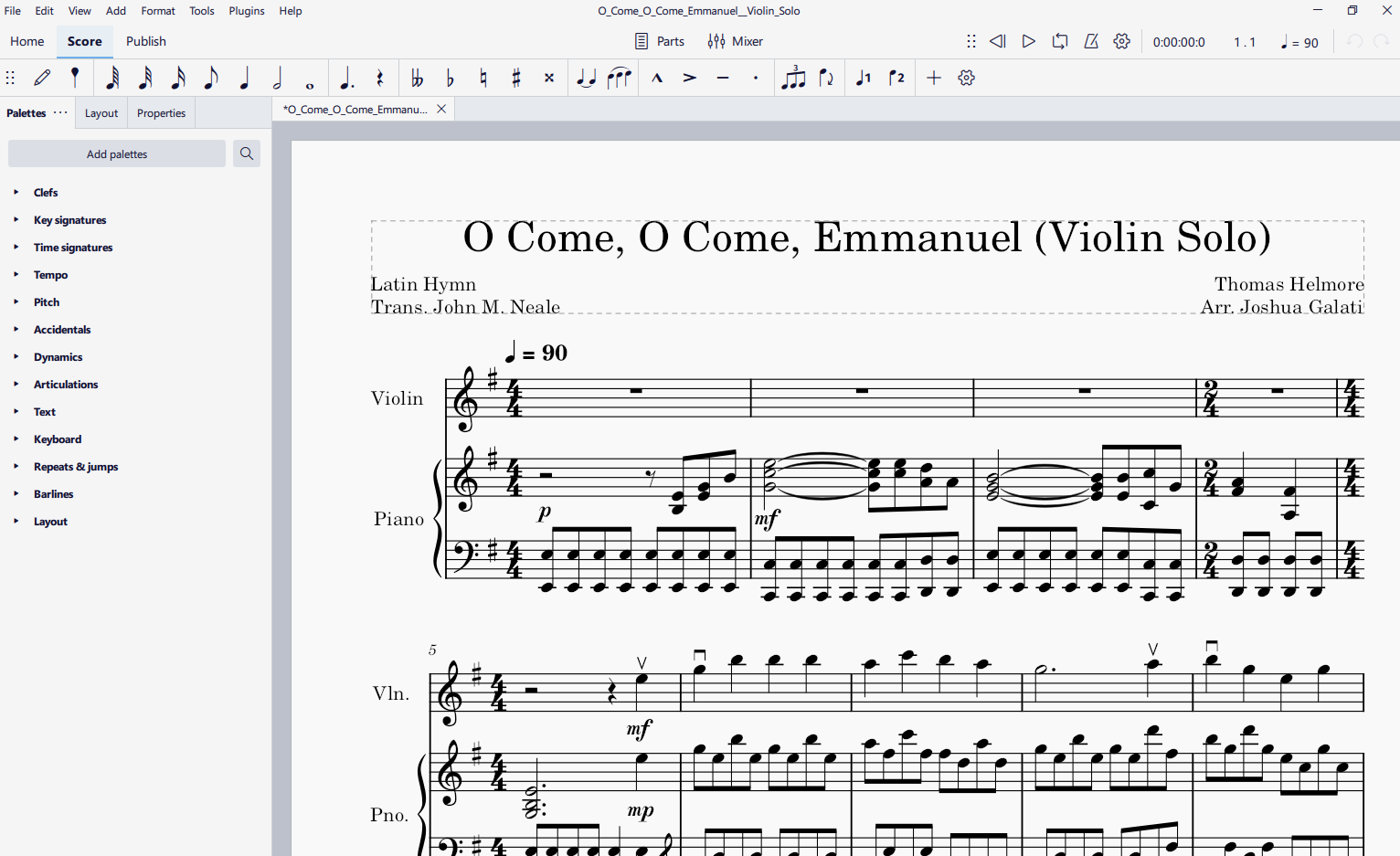Open the Layout panel tab

(101, 113)
